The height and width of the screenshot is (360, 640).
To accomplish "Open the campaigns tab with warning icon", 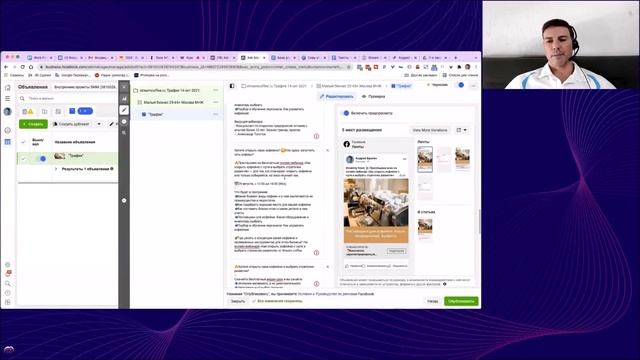I will pos(28,111).
